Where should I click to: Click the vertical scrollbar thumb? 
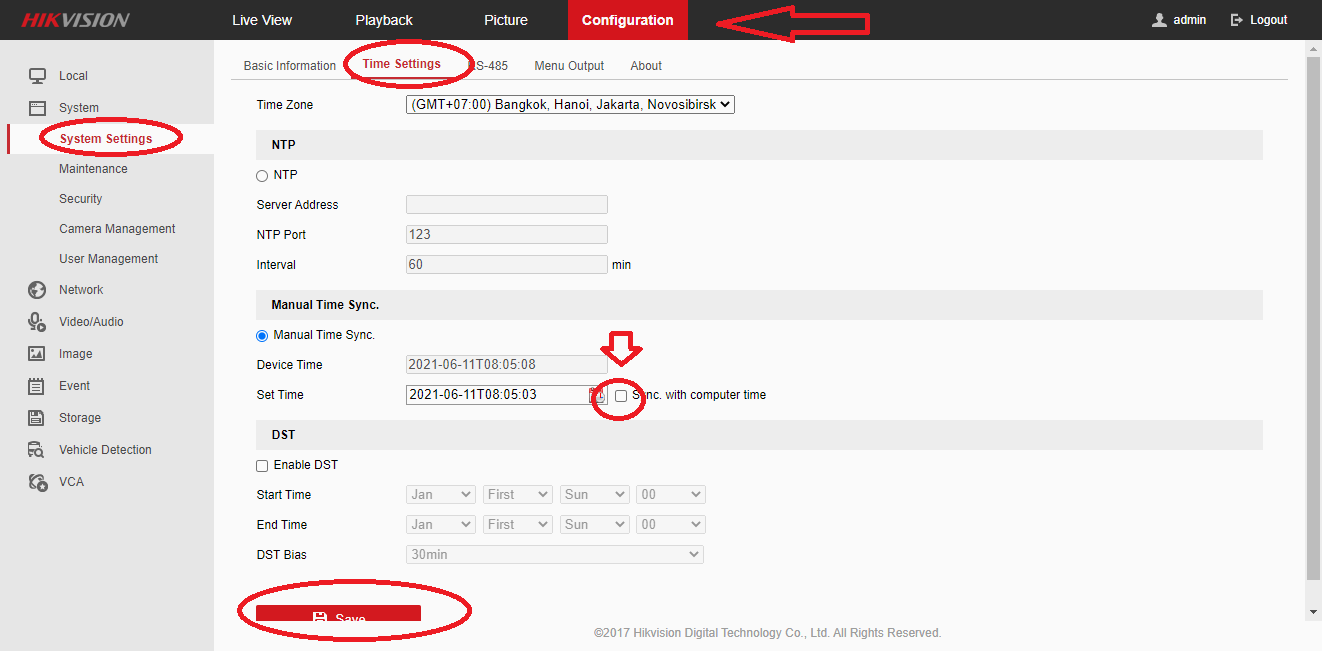pos(1314,318)
